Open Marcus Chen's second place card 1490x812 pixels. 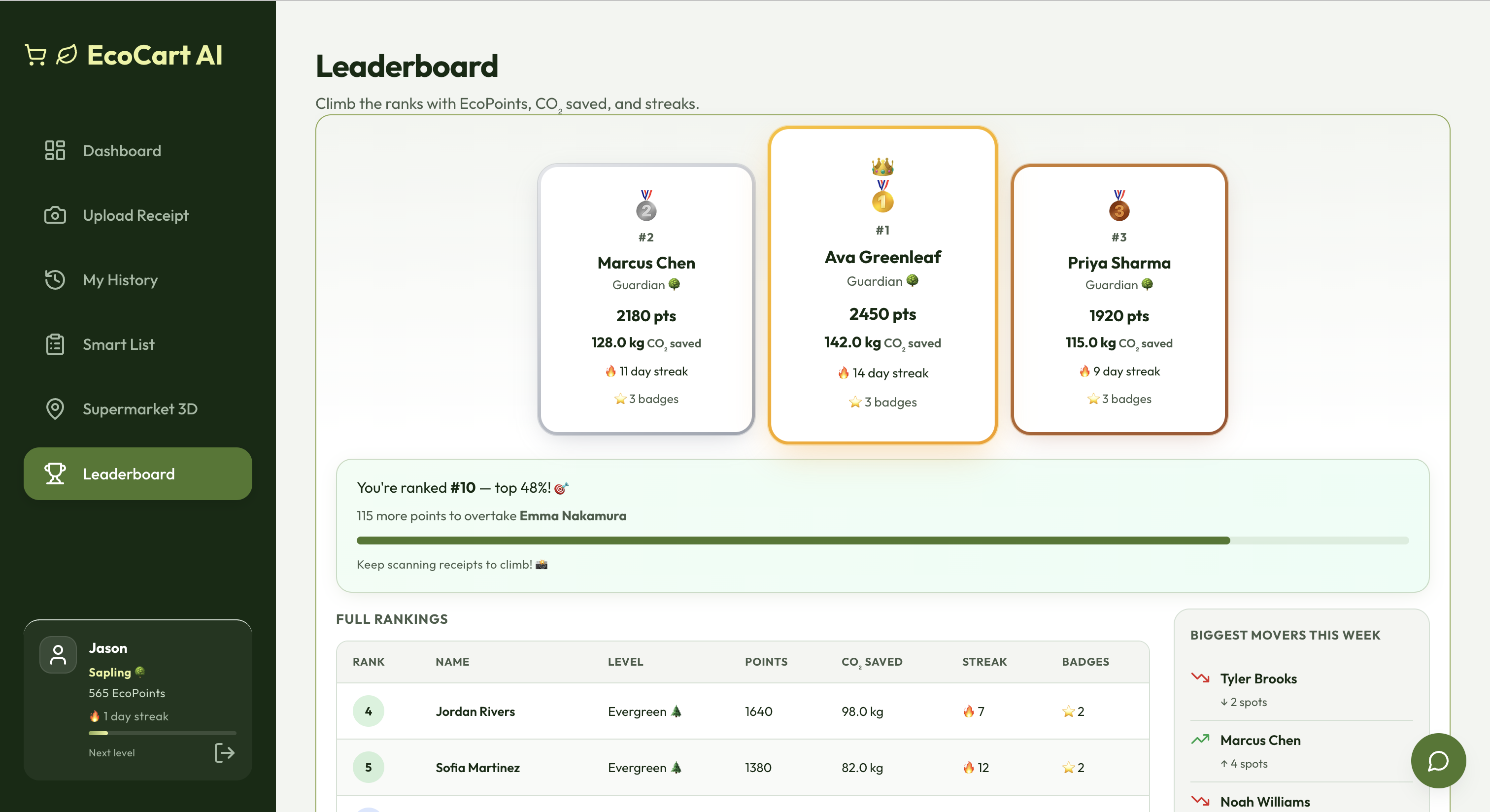[x=645, y=300]
